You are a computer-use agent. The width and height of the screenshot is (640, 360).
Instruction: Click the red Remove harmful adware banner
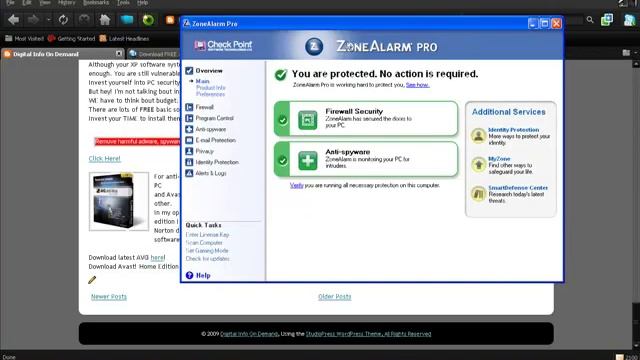(138, 142)
